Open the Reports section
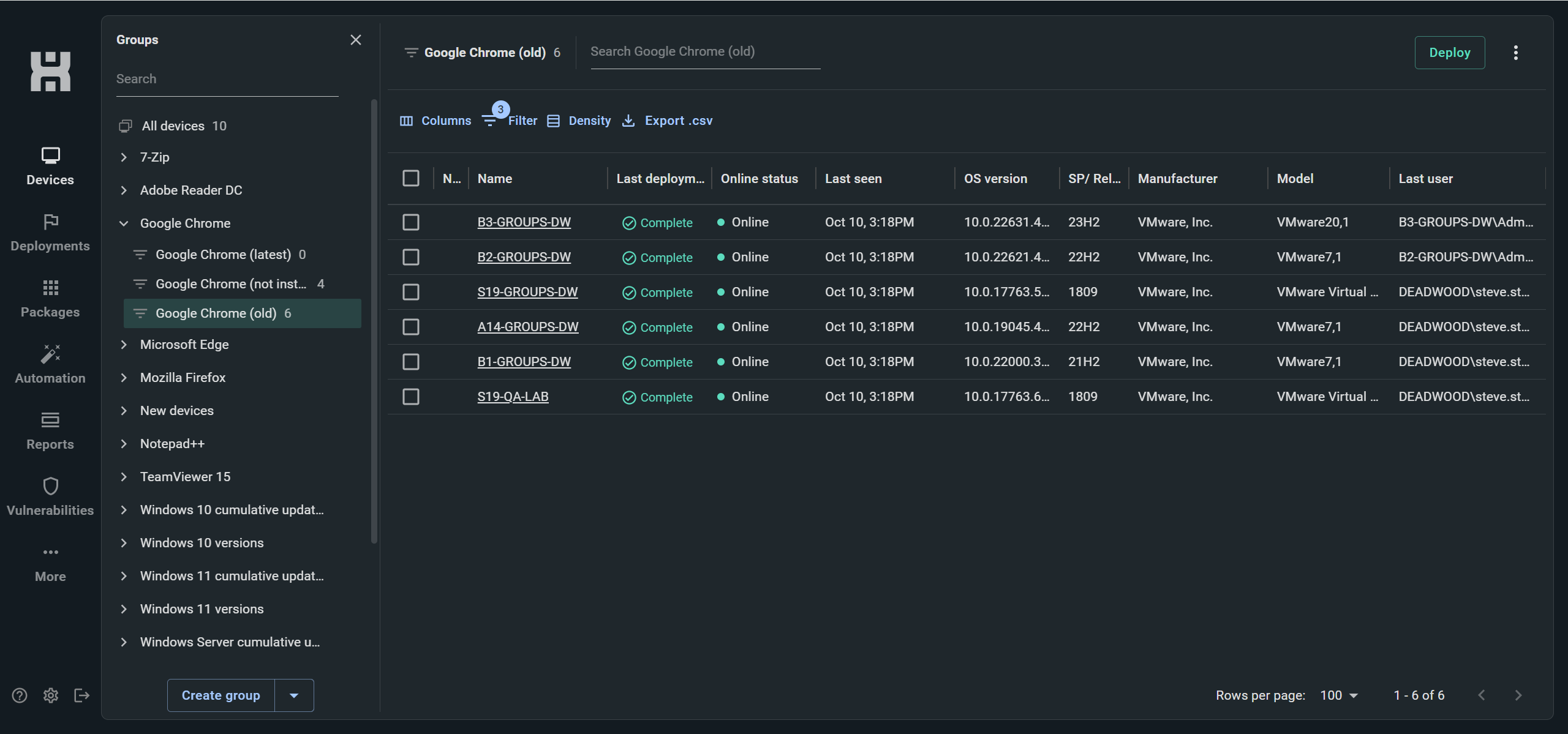The width and height of the screenshot is (1568, 734). coord(50,430)
